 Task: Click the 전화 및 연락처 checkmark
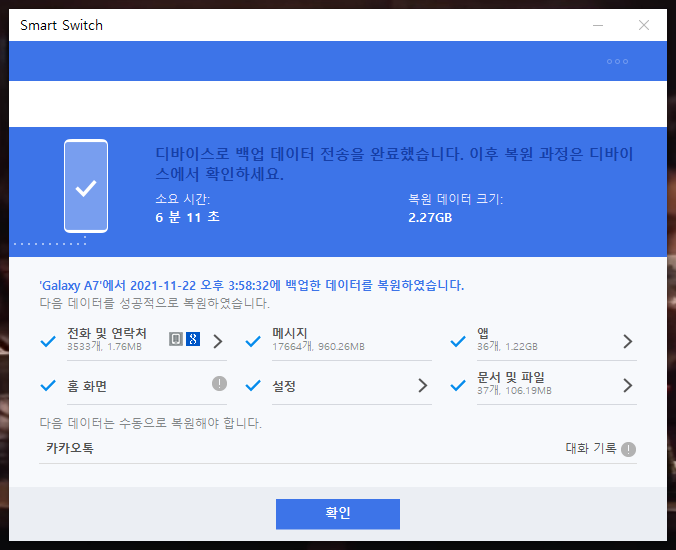(48, 342)
